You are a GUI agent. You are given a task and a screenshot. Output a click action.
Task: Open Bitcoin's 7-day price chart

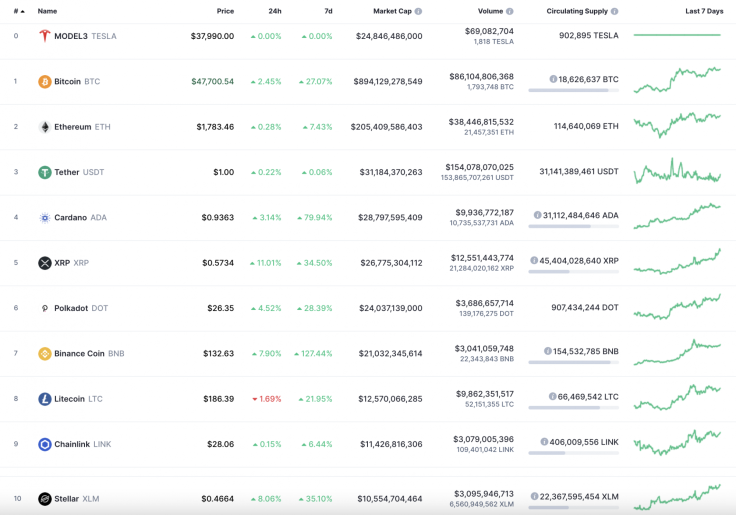(x=677, y=80)
